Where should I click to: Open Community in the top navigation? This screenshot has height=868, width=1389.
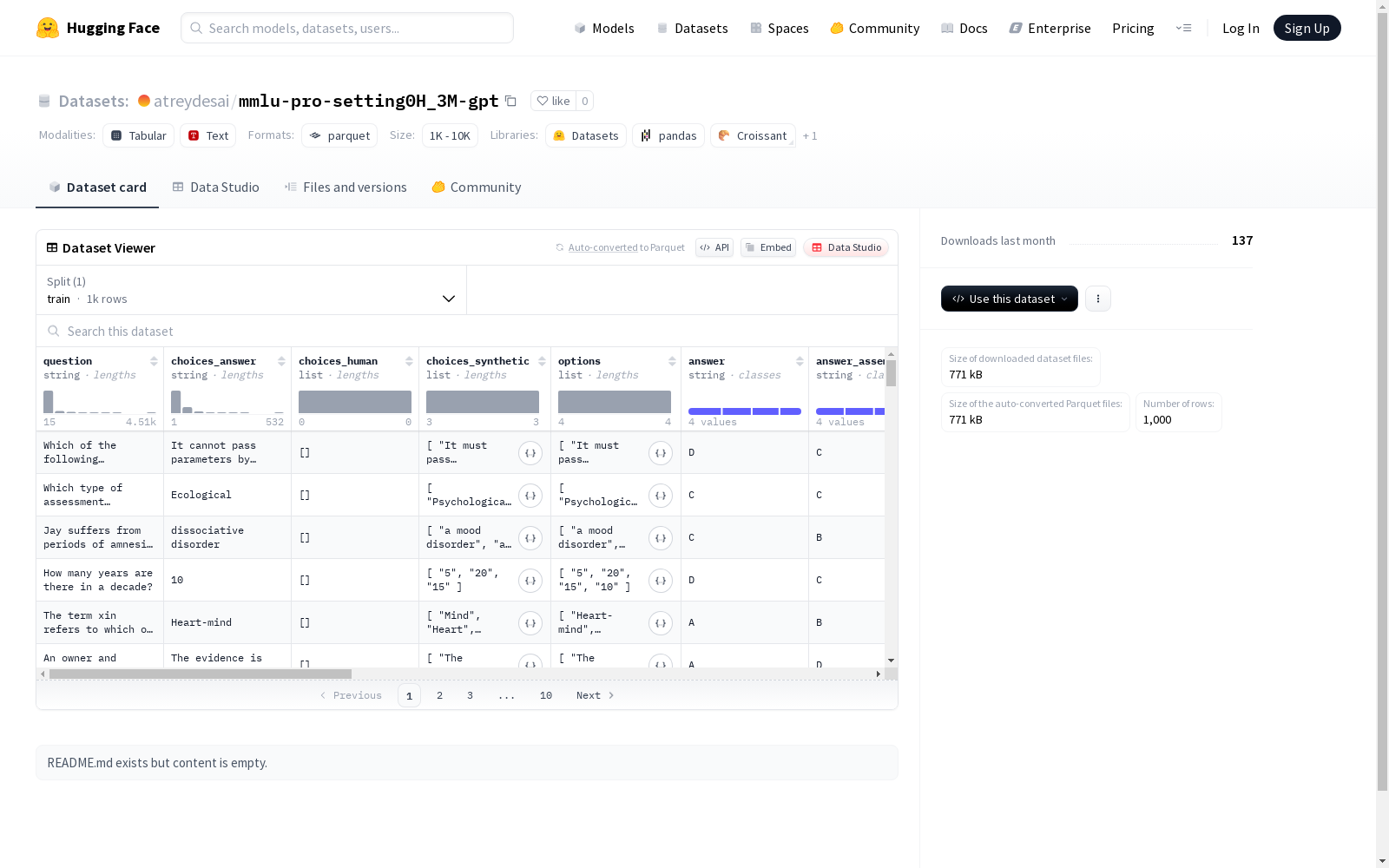[x=875, y=28]
